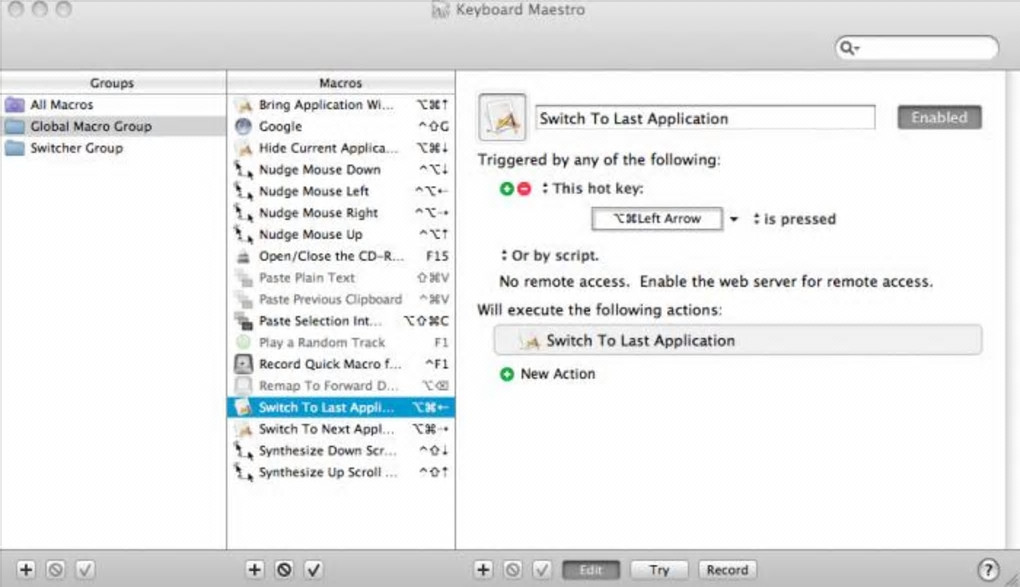This screenshot has height=587, width=1020.
Task: Click green plus icon for New Action
Action: [507, 374]
